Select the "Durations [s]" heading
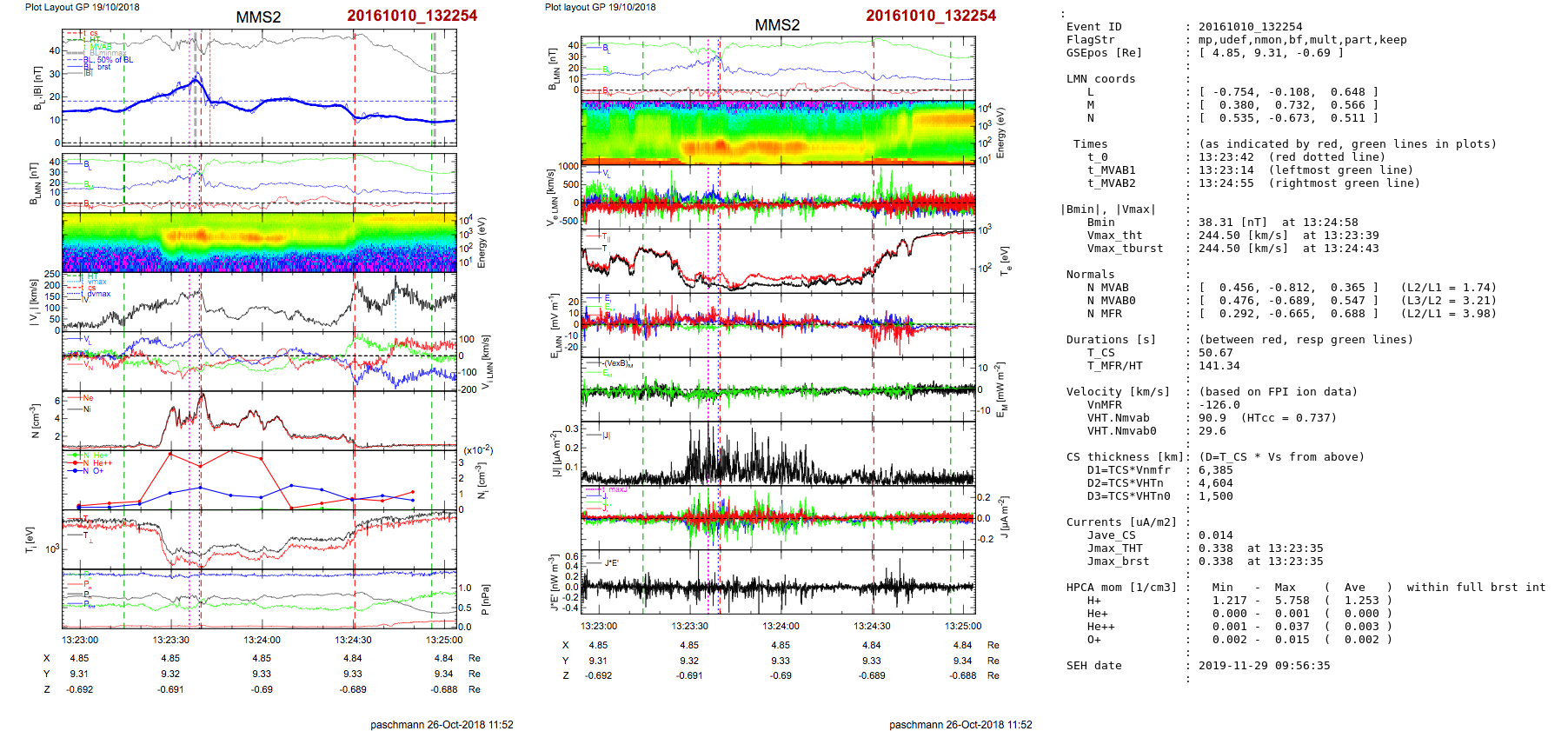This screenshot has height=731, width=1568. (1111, 340)
